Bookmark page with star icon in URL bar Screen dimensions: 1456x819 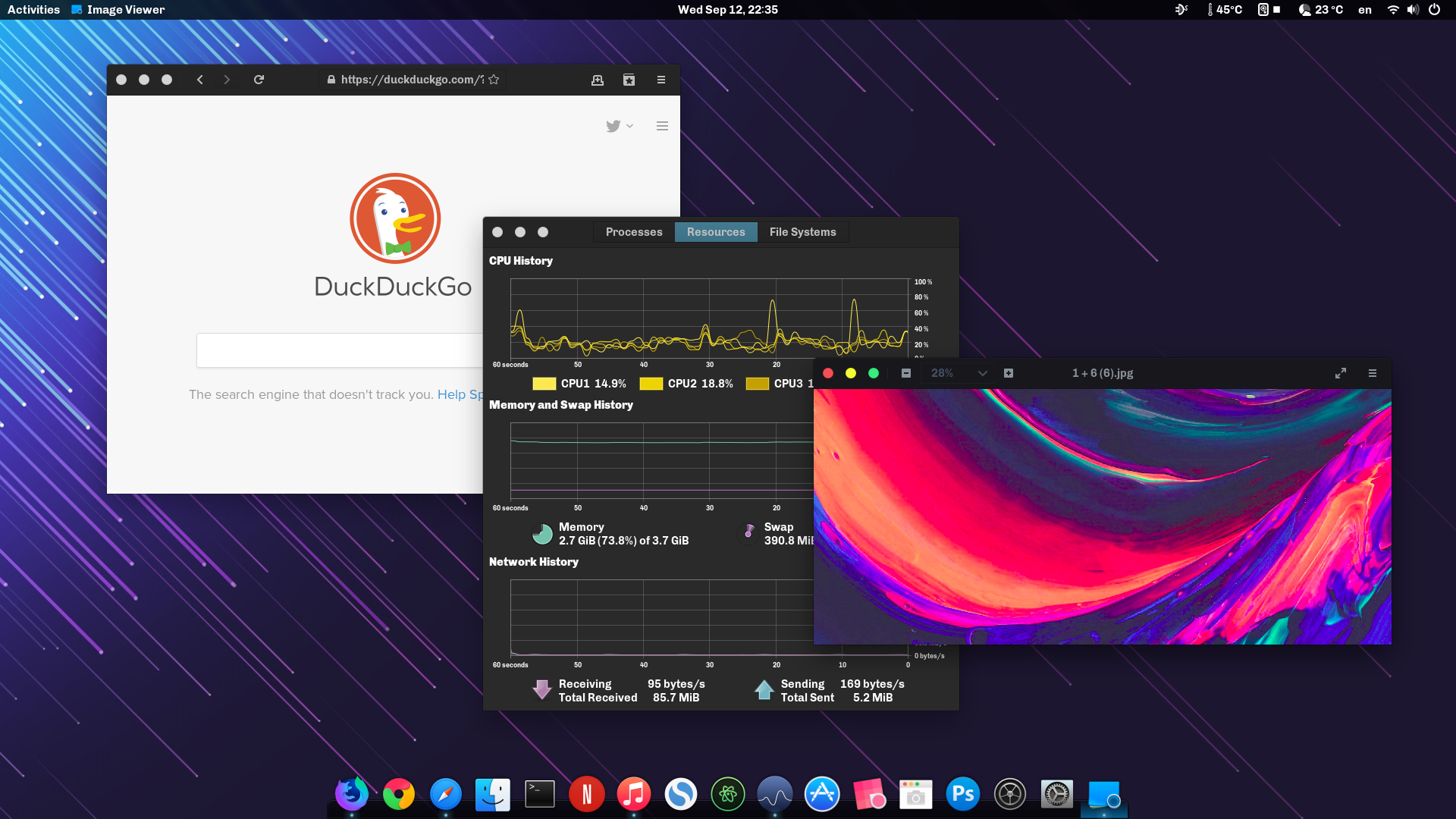494,80
